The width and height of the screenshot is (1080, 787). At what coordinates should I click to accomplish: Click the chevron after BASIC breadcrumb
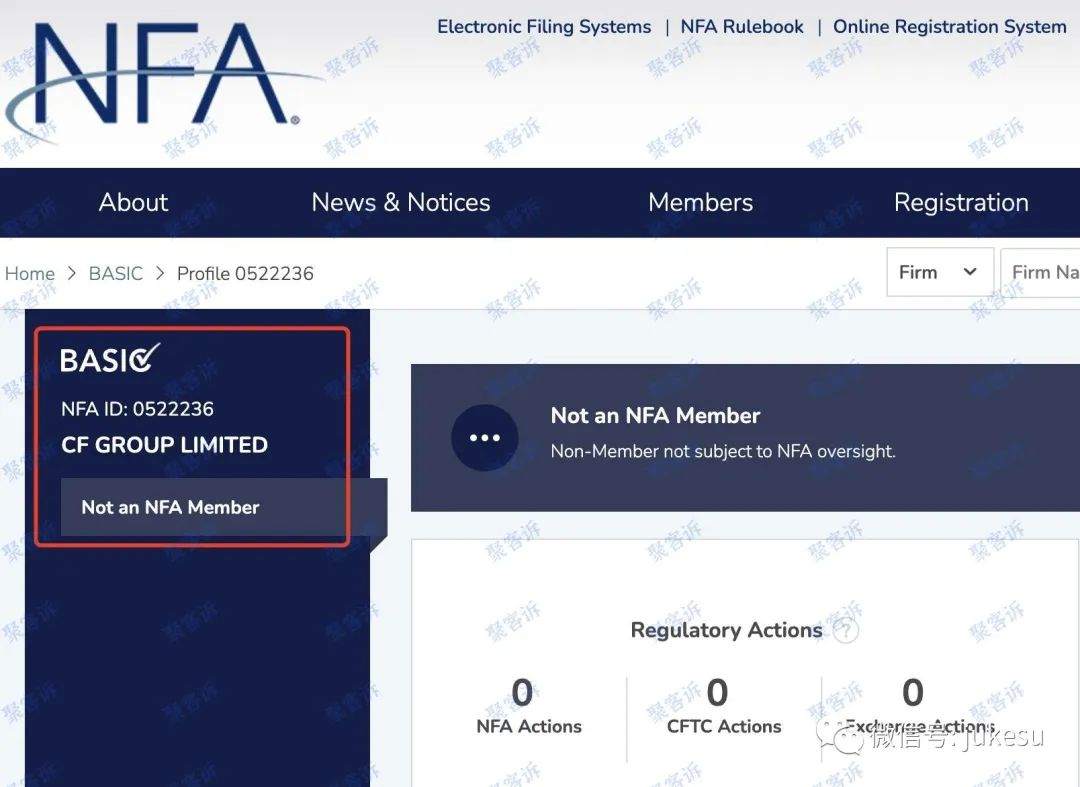[x=160, y=273]
